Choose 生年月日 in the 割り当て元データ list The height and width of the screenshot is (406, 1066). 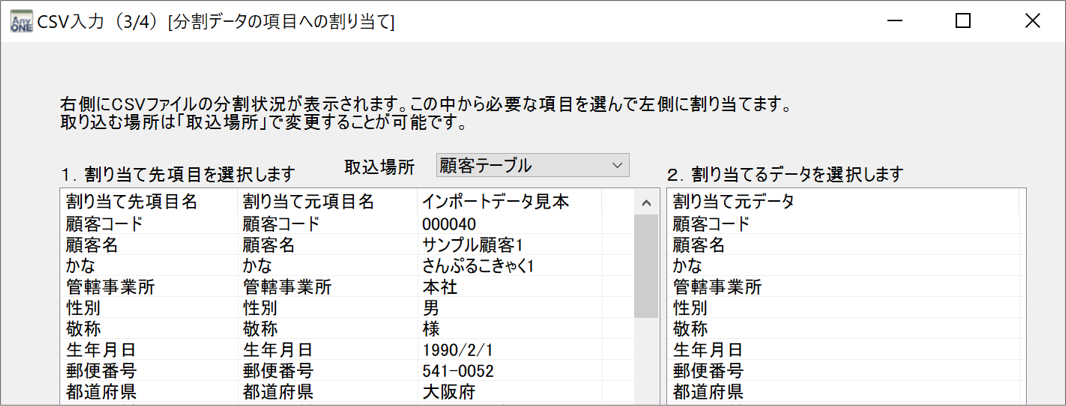[708, 350]
